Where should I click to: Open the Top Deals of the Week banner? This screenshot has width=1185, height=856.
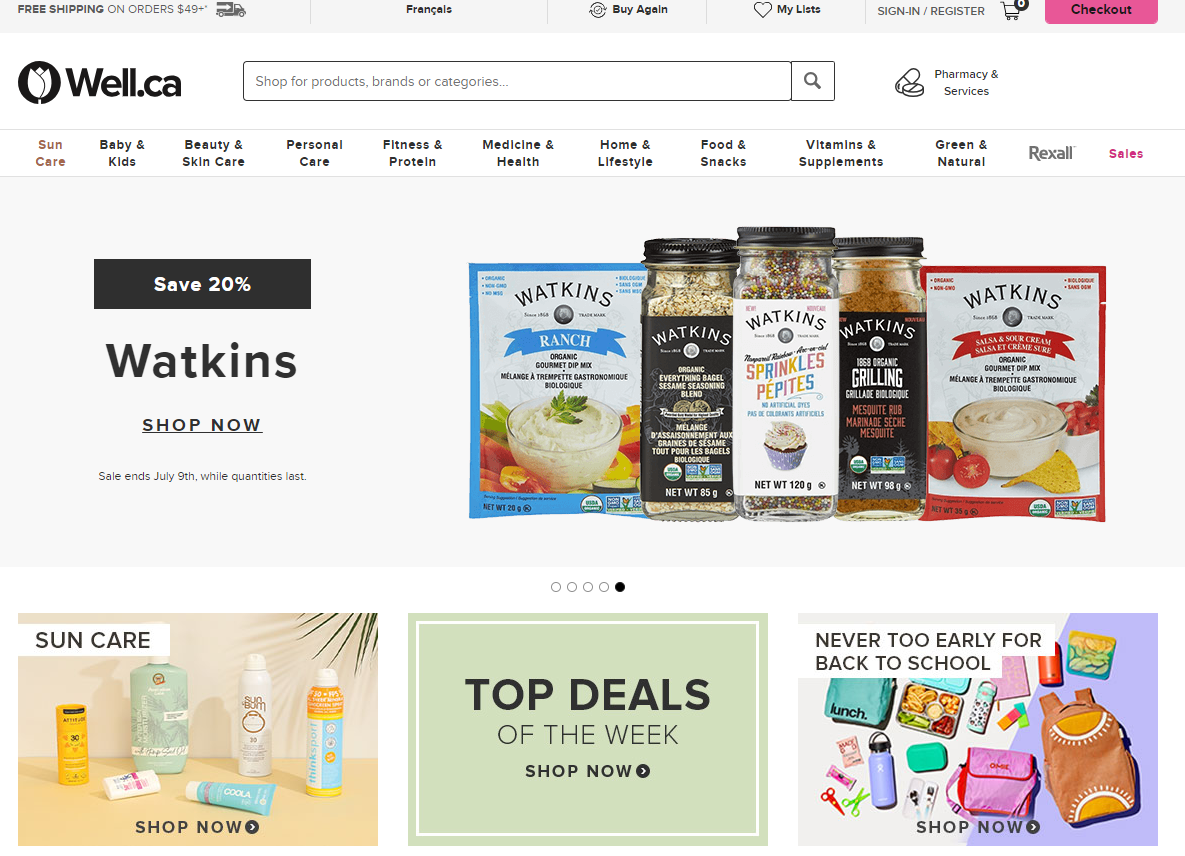(x=588, y=729)
